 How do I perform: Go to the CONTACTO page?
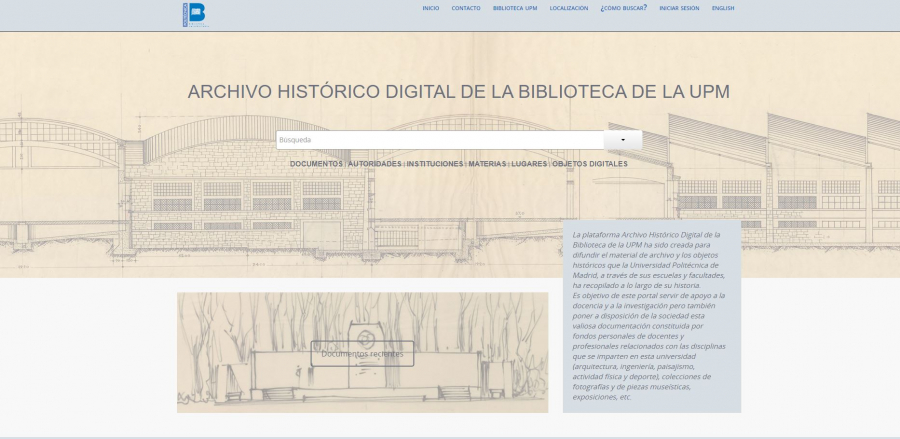[x=465, y=8]
